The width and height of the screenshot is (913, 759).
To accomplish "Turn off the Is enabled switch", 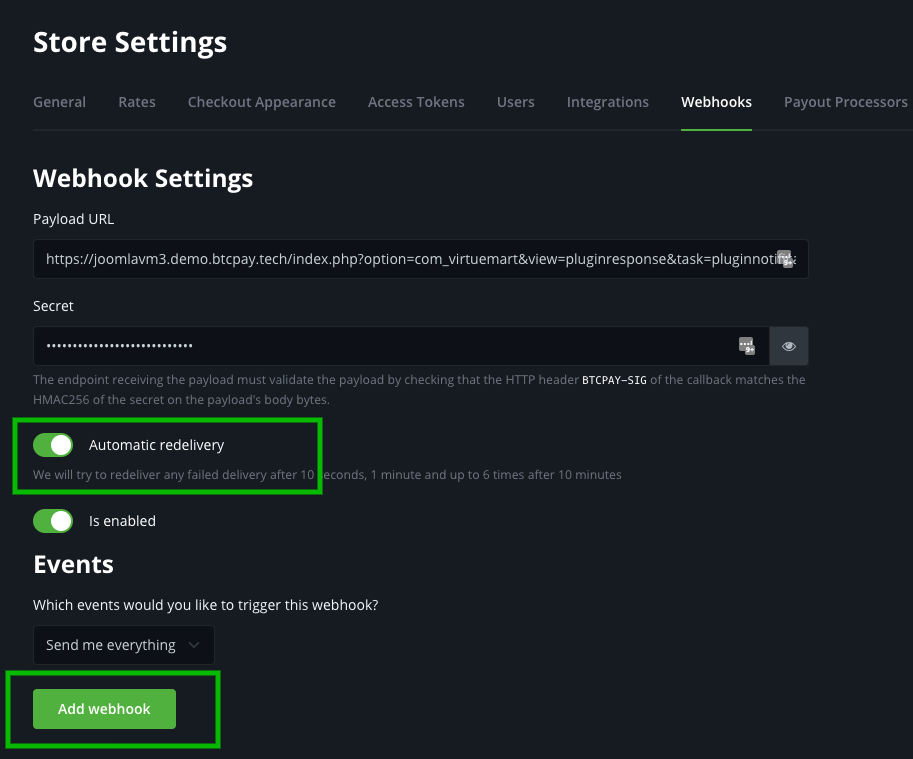I will (53, 520).
